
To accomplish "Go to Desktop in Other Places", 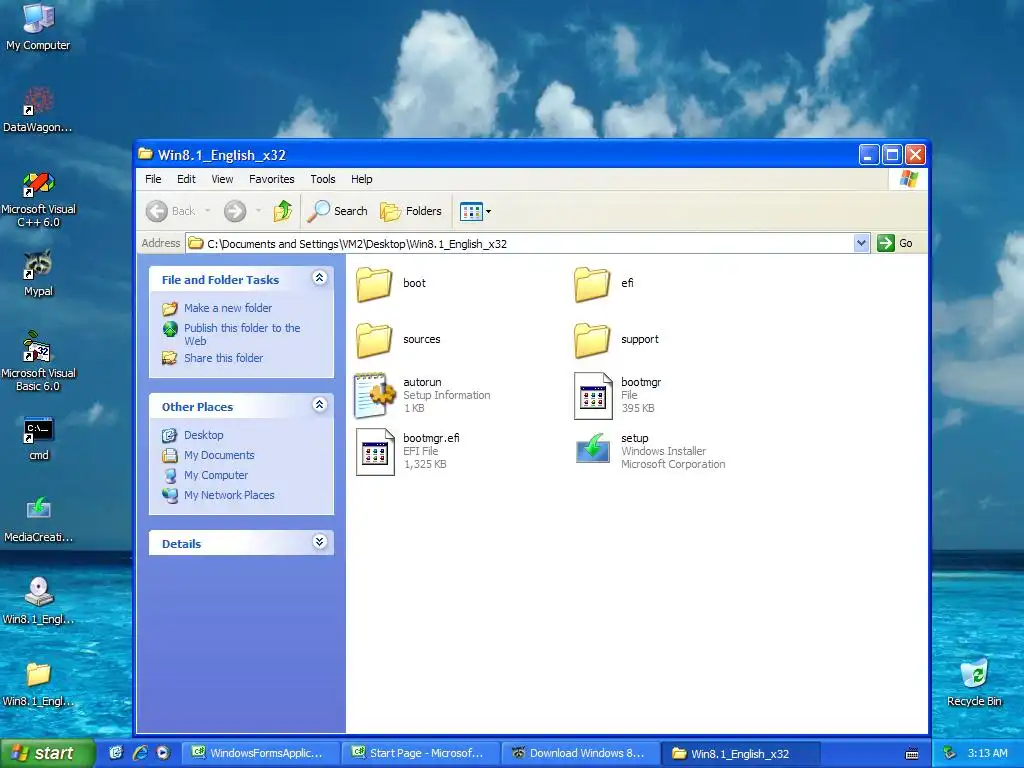I will [x=204, y=435].
